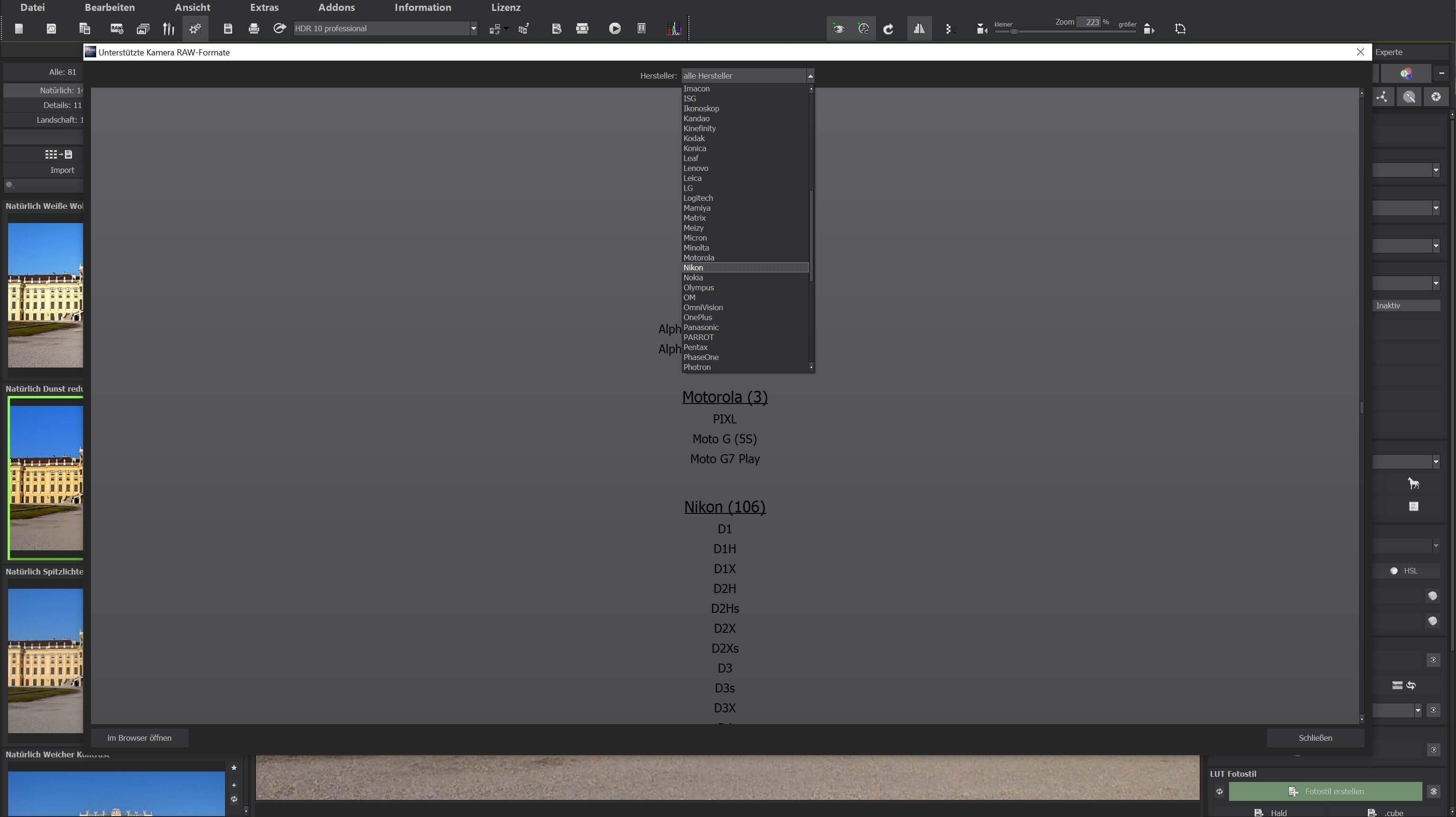The height and width of the screenshot is (817, 1456).
Task: Click the redo curved arrow icon
Action: click(x=888, y=28)
